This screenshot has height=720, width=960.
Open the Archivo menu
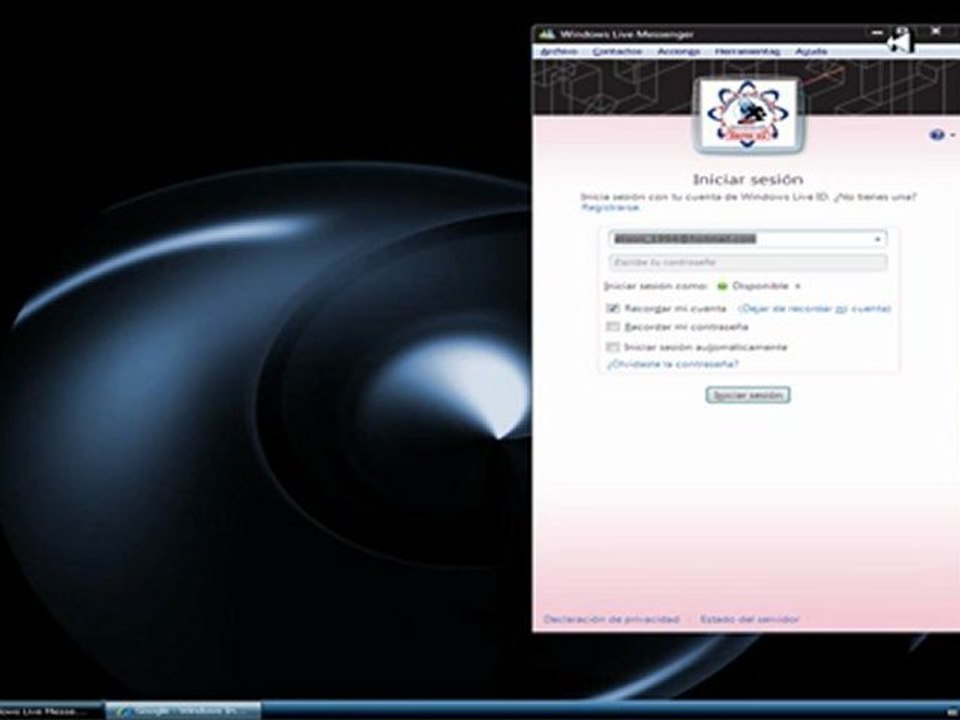coord(558,51)
